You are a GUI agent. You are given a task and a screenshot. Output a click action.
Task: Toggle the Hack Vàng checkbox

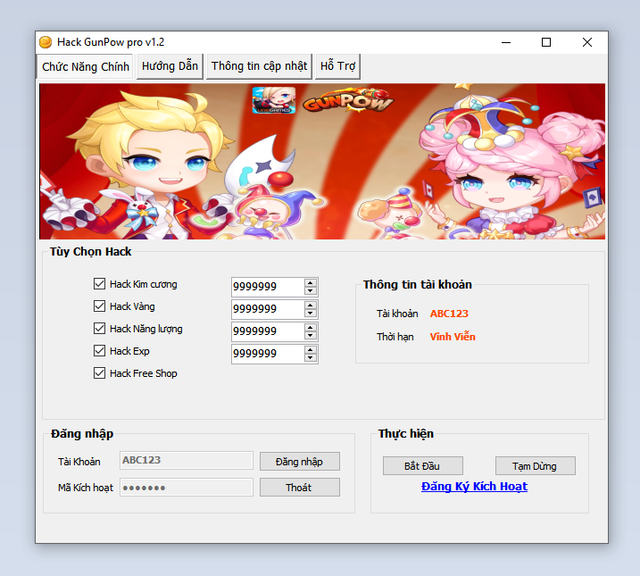(x=99, y=306)
